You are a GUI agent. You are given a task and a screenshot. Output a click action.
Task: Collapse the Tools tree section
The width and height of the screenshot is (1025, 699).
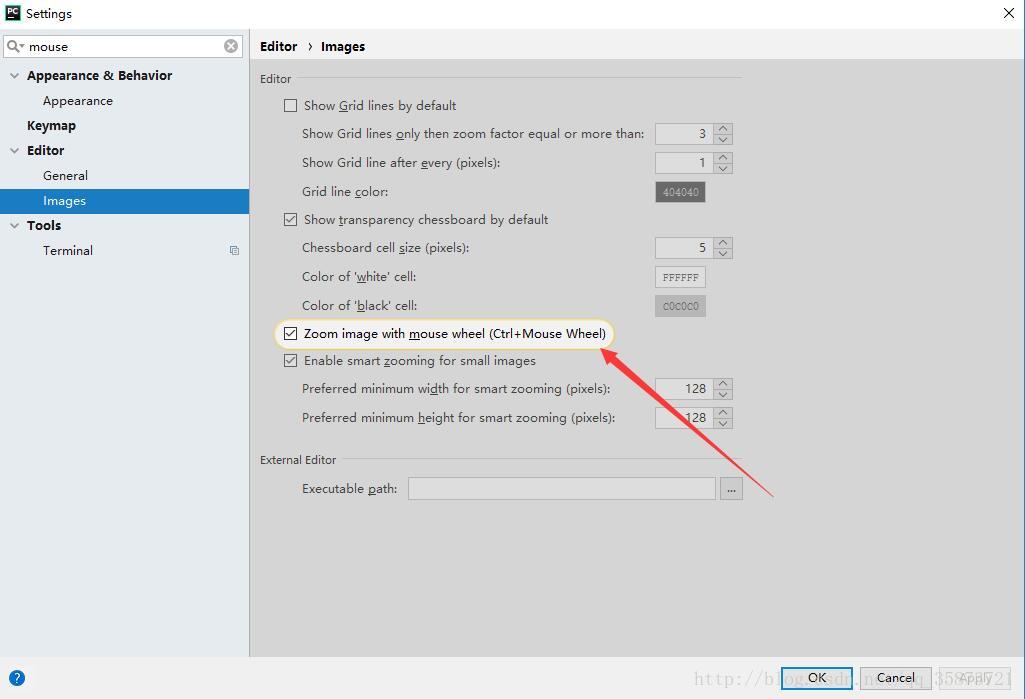(x=14, y=226)
